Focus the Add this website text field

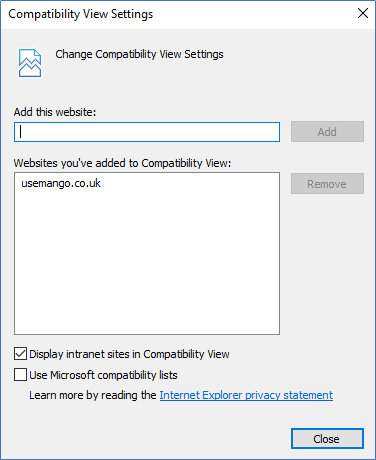pyautogui.click(x=147, y=132)
